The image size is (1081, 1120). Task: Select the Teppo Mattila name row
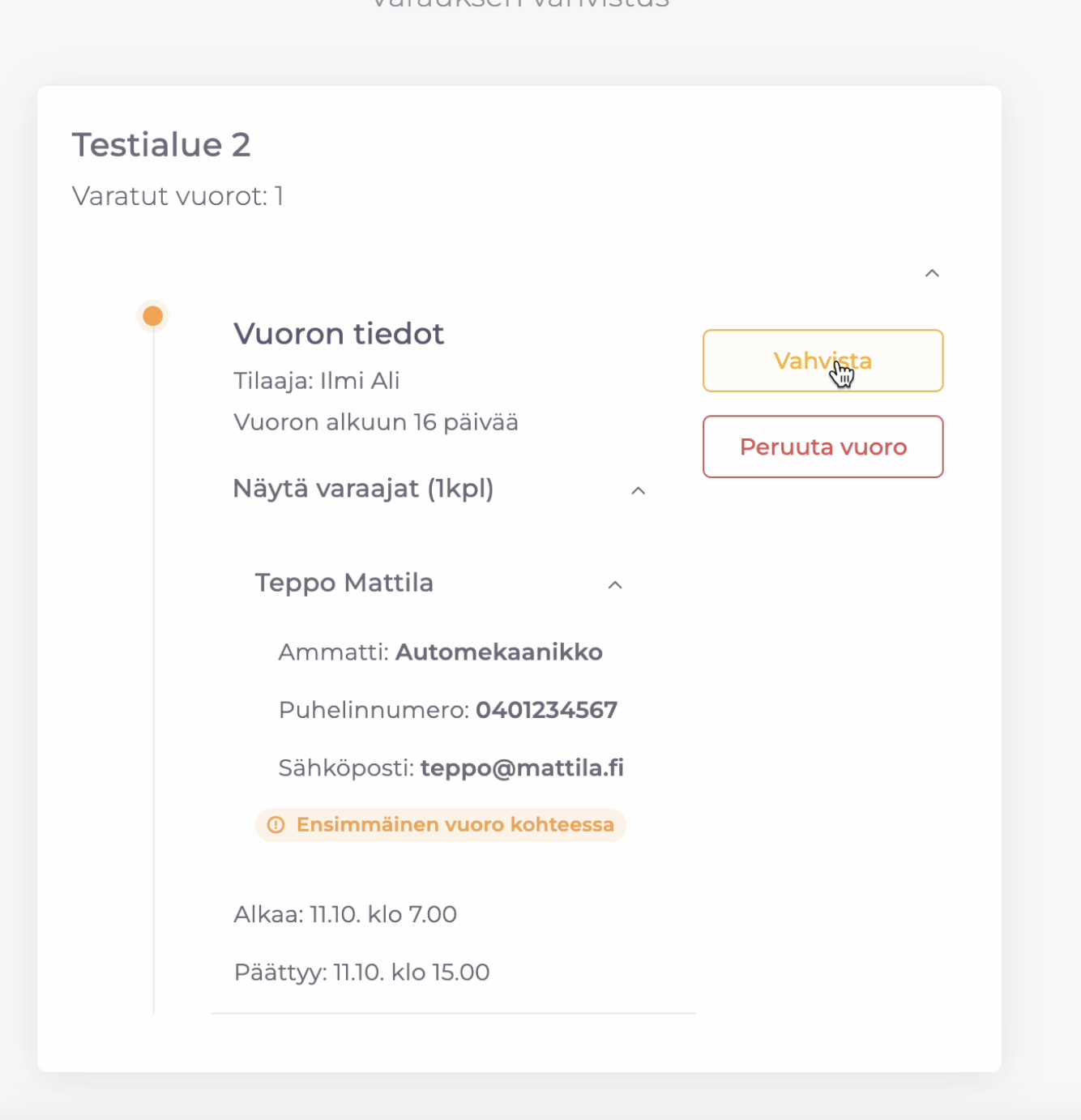tap(344, 583)
